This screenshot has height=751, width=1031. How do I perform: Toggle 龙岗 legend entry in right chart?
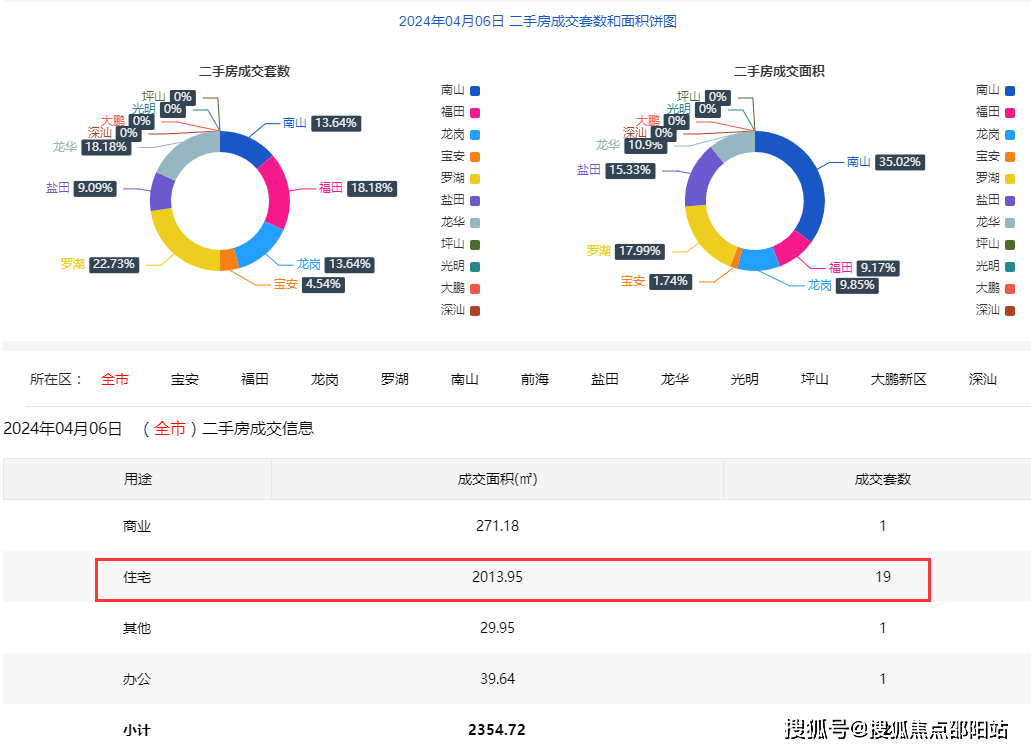[995, 135]
